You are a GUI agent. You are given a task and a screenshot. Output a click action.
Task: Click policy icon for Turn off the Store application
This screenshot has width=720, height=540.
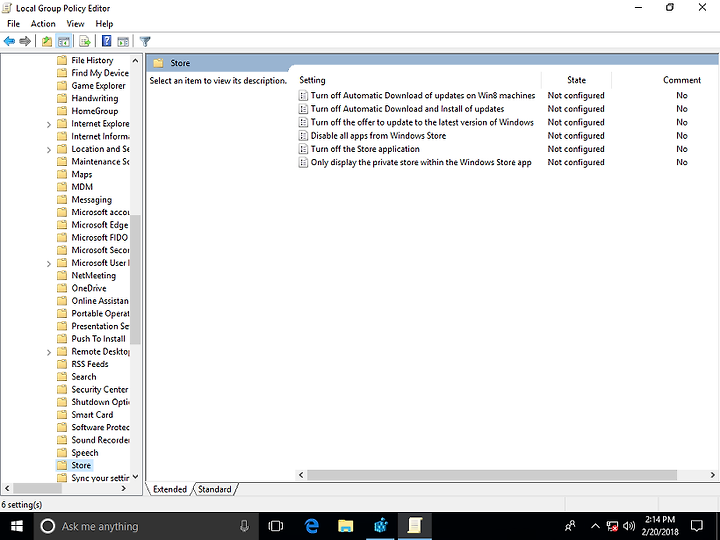coord(303,149)
